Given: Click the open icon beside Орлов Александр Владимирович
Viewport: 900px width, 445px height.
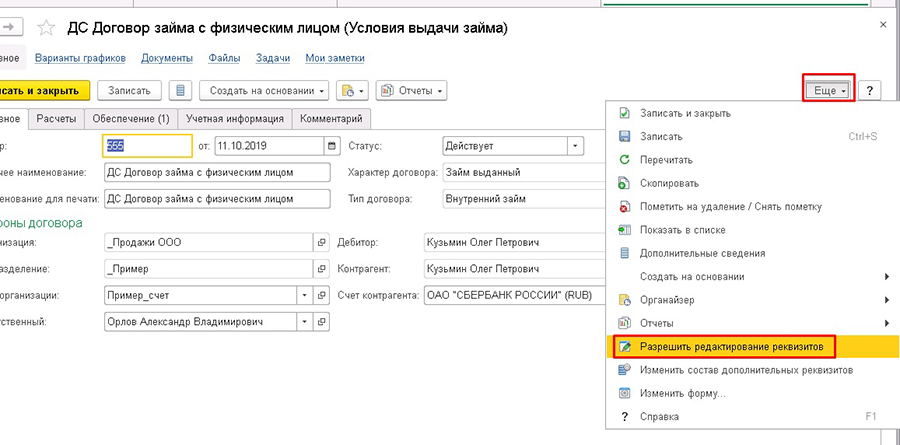Looking at the screenshot, I should coord(322,322).
